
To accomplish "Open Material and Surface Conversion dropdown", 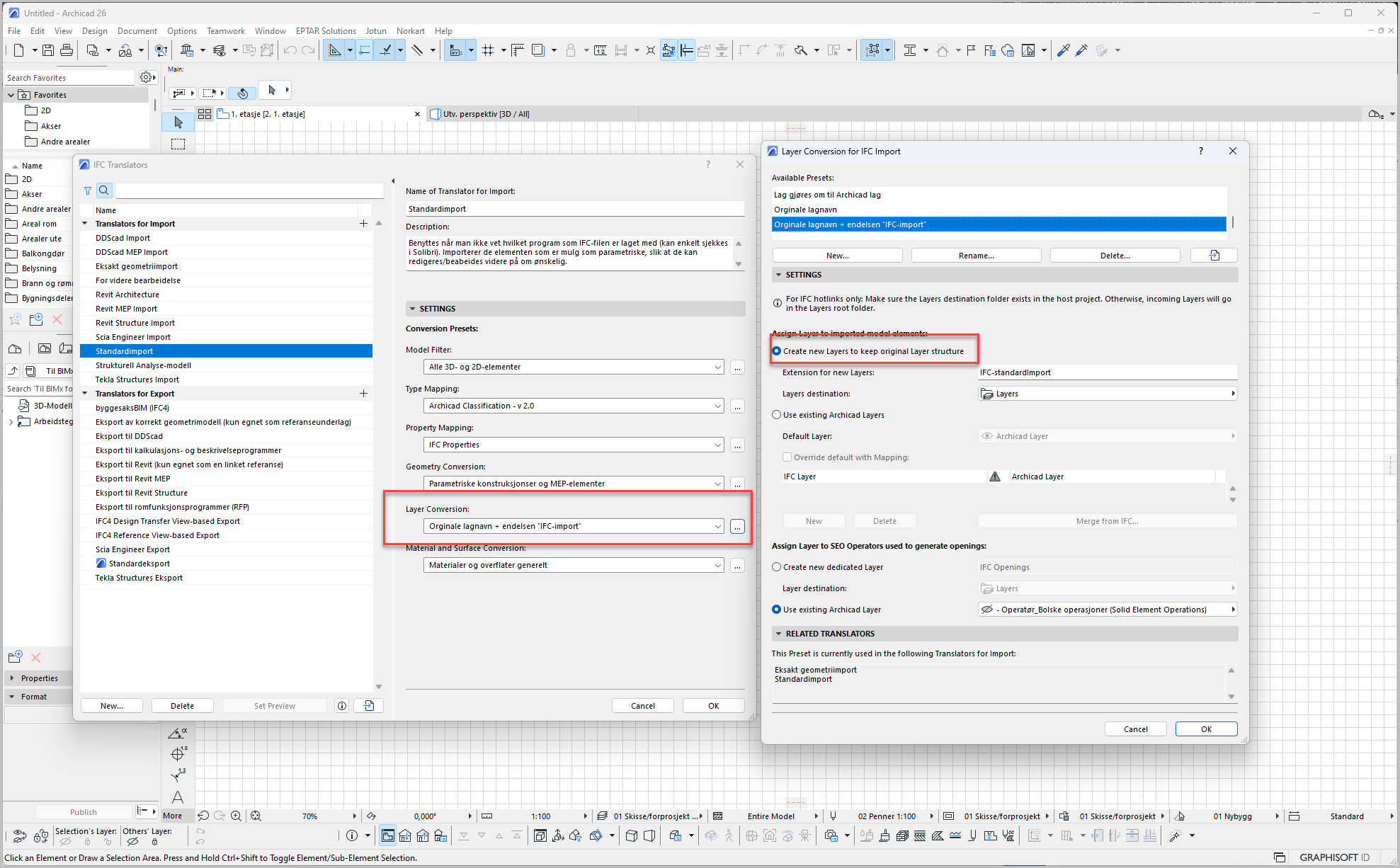I will coord(574,565).
